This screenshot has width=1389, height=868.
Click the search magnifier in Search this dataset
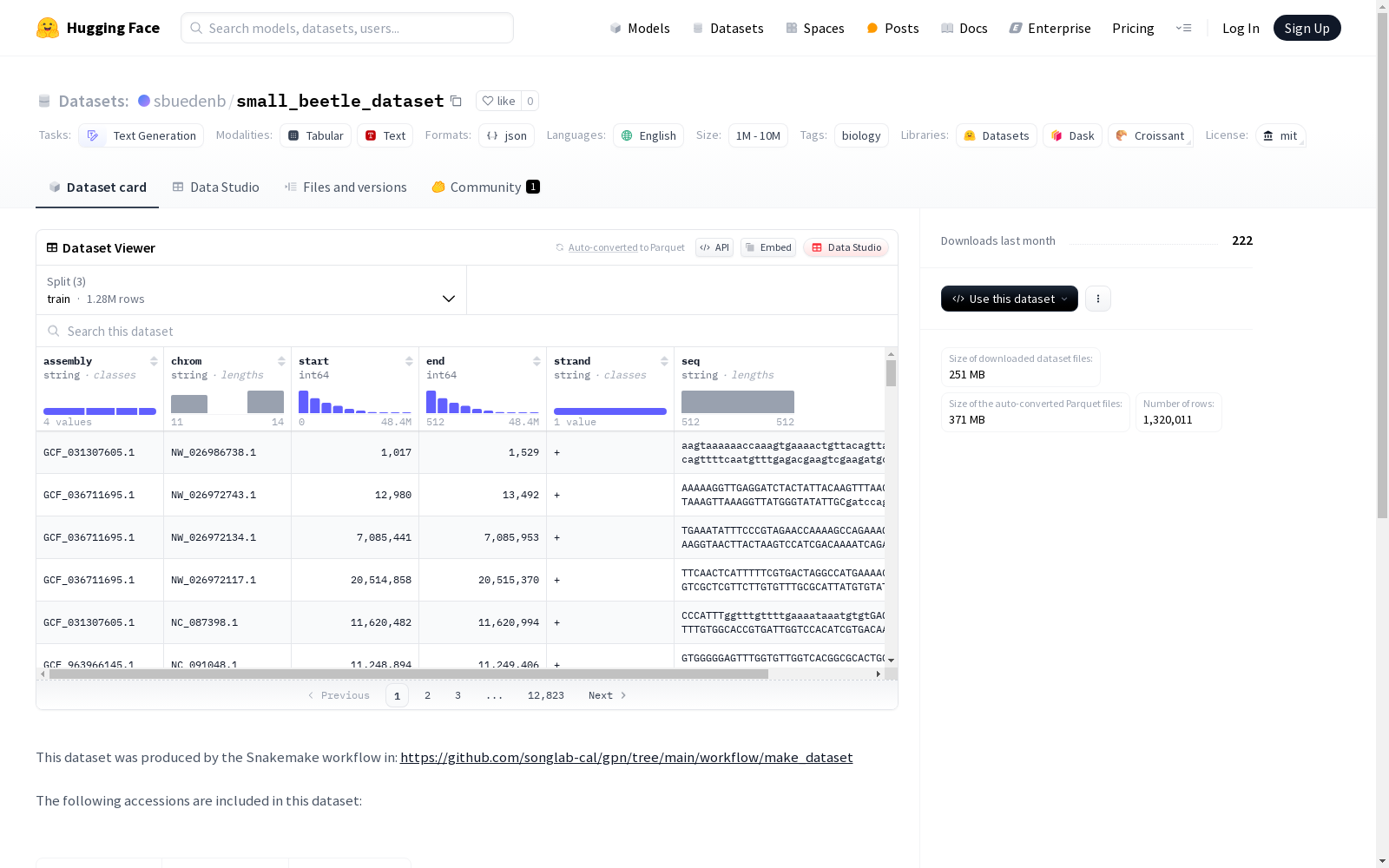(54, 331)
